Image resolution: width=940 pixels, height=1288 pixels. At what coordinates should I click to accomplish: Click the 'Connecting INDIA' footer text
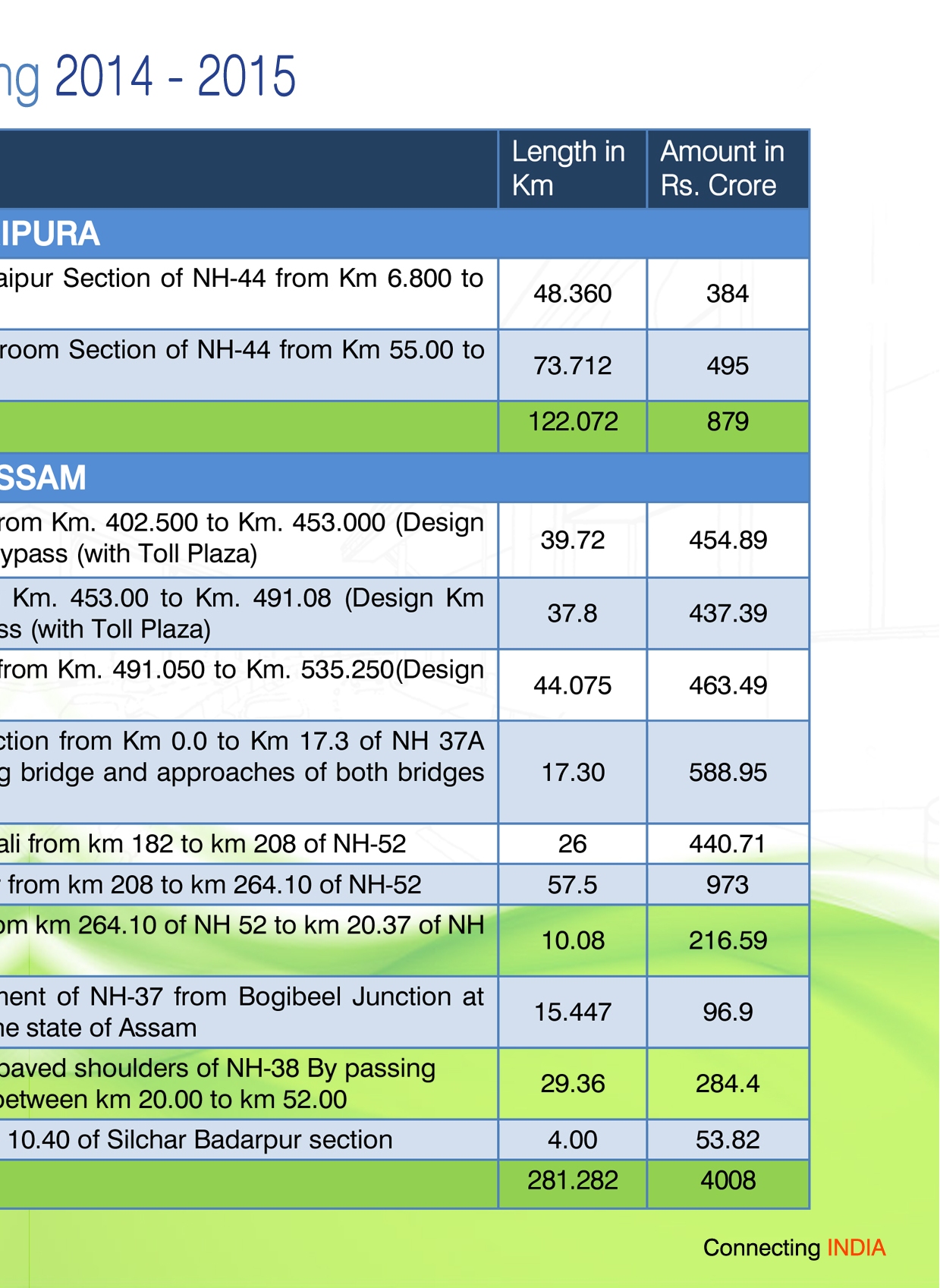pos(794,1248)
